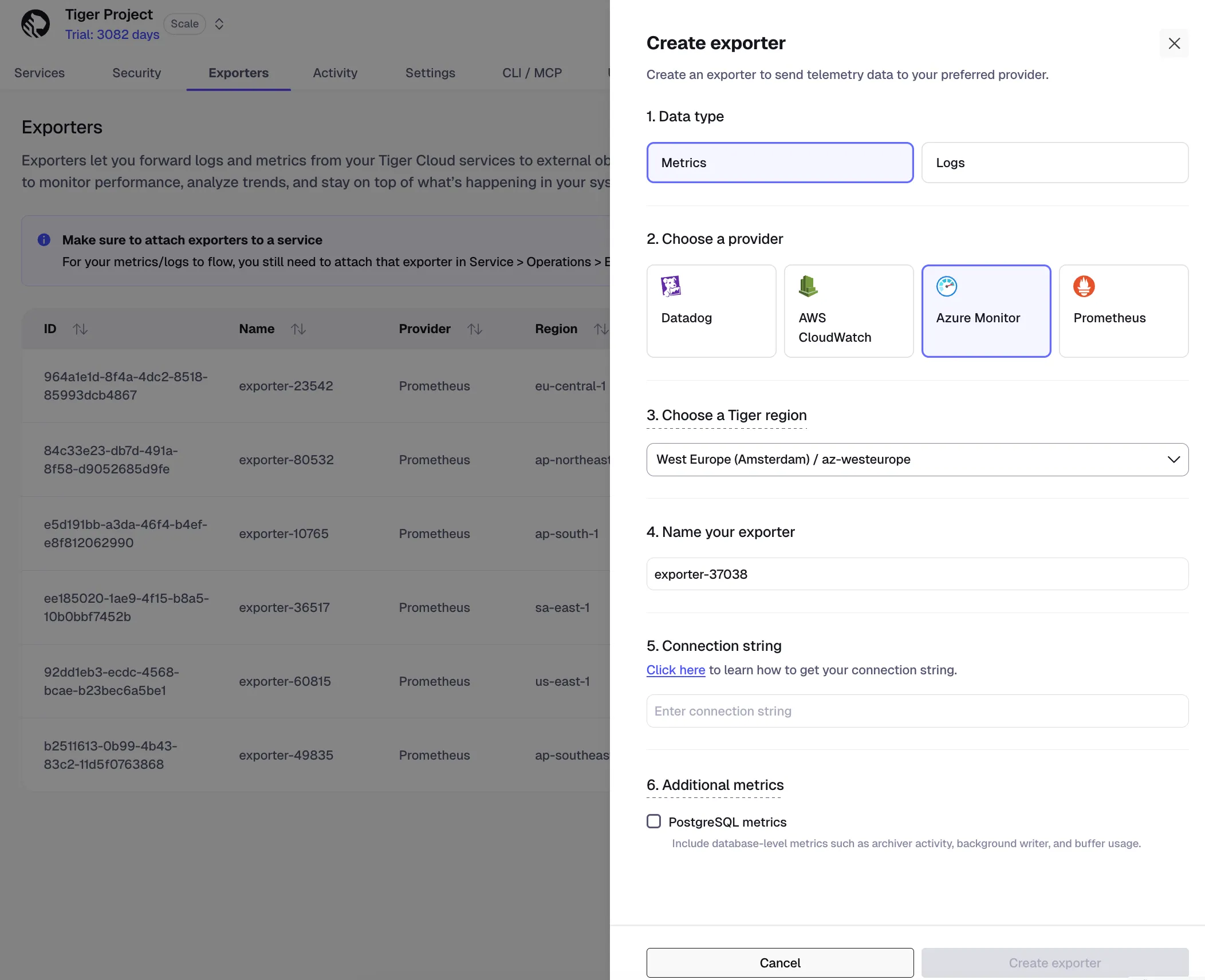The height and width of the screenshot is (980, 1205).
Task: Open the Tiger region dropdown
Action: click(x=917, y=460)
